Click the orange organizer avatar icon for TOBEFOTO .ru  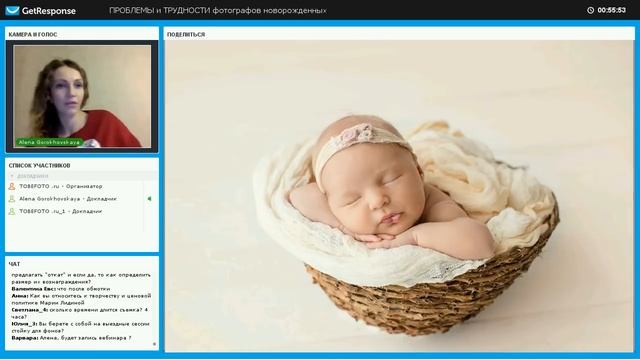[x=12, y=186]
